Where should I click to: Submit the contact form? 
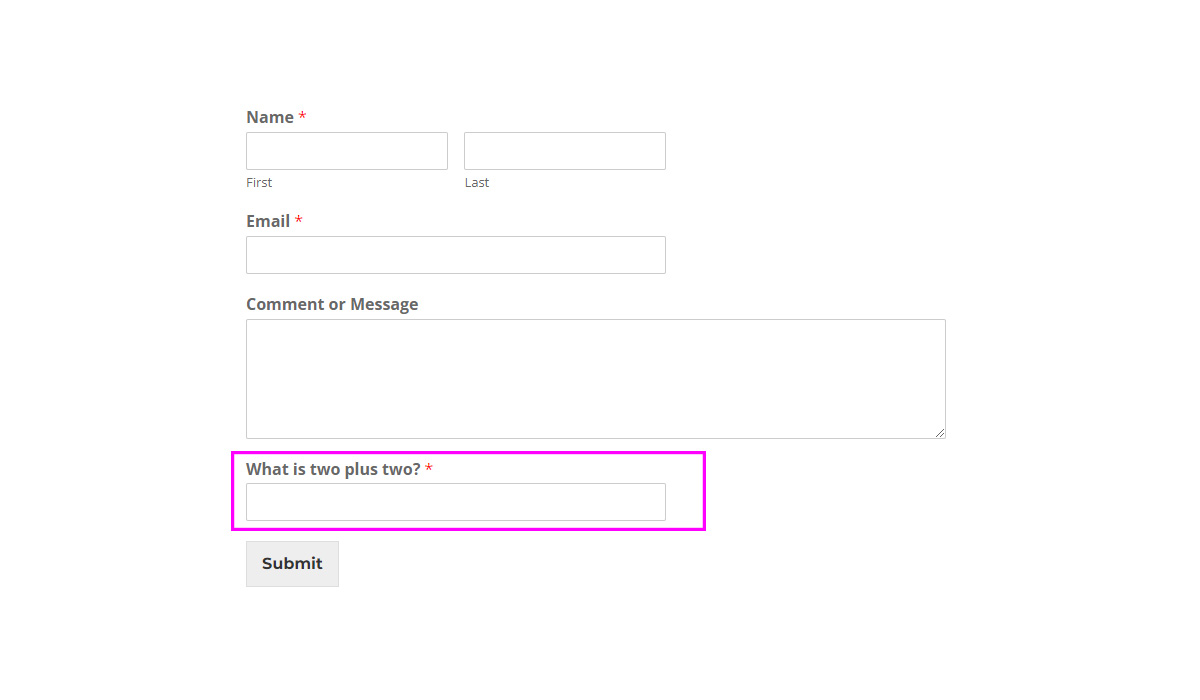click(x=292, y=564)
